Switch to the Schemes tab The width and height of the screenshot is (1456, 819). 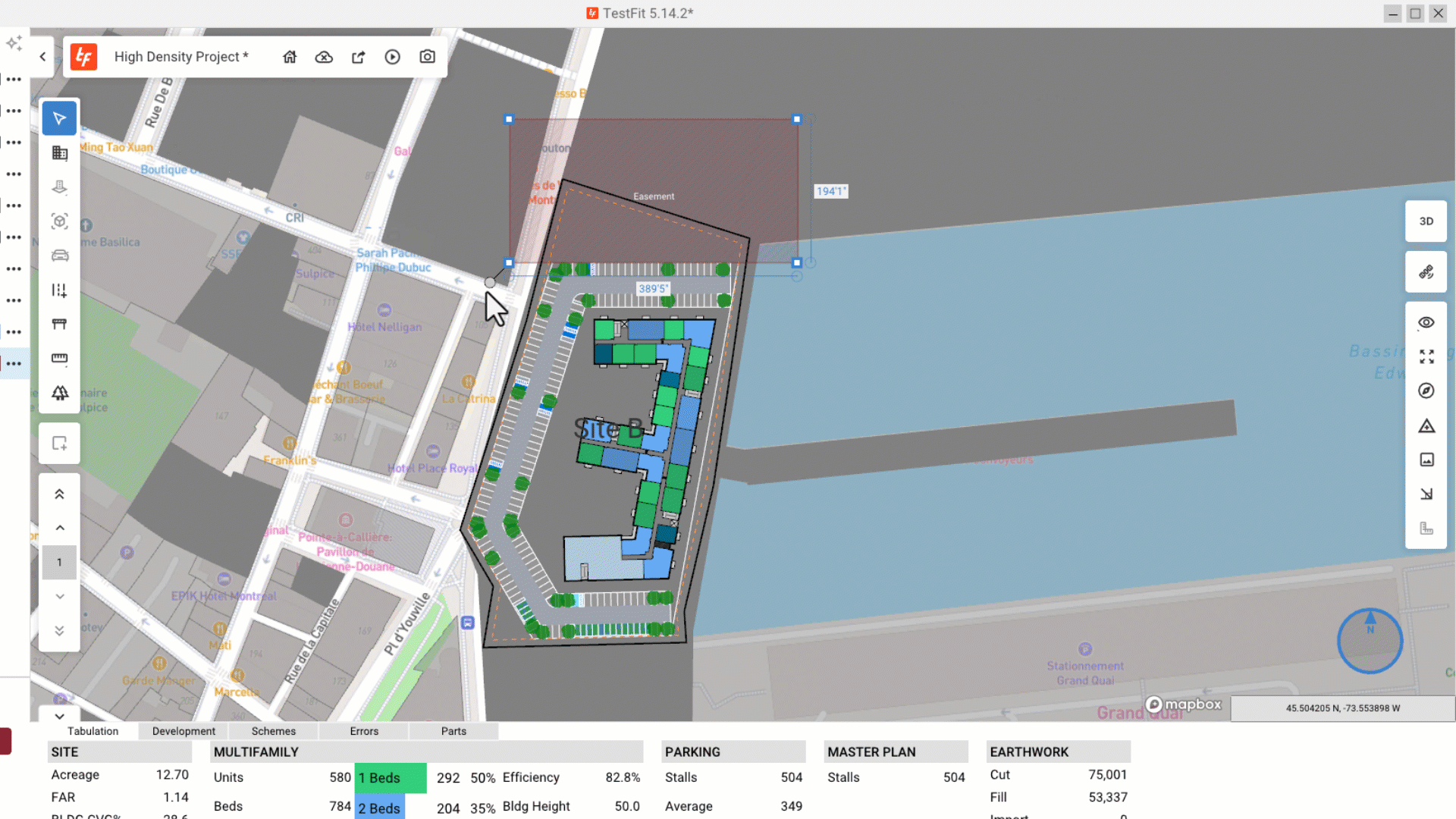pyautogui.click(x=274, y=731)
